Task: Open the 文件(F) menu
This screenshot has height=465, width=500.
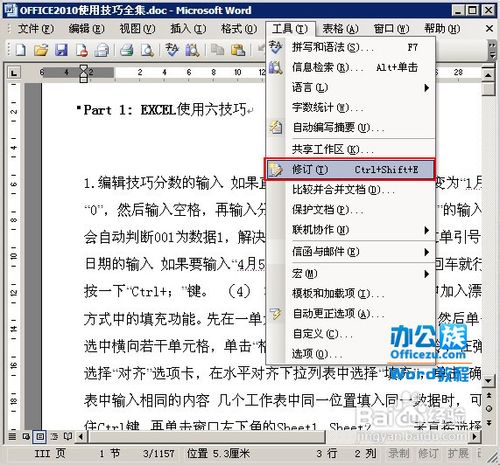Action: click(x=36, y=29)
